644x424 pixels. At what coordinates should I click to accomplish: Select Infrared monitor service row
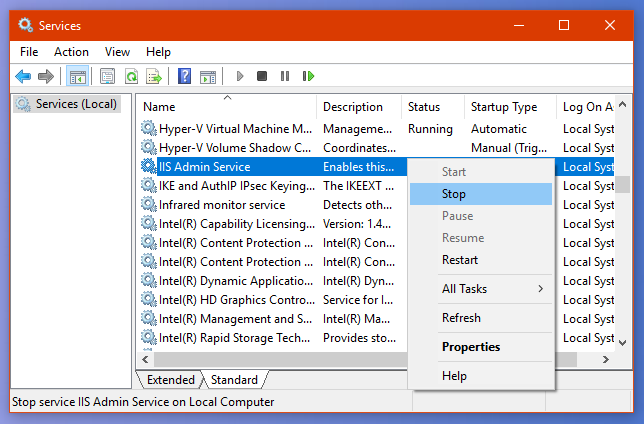tap(273, 205)
